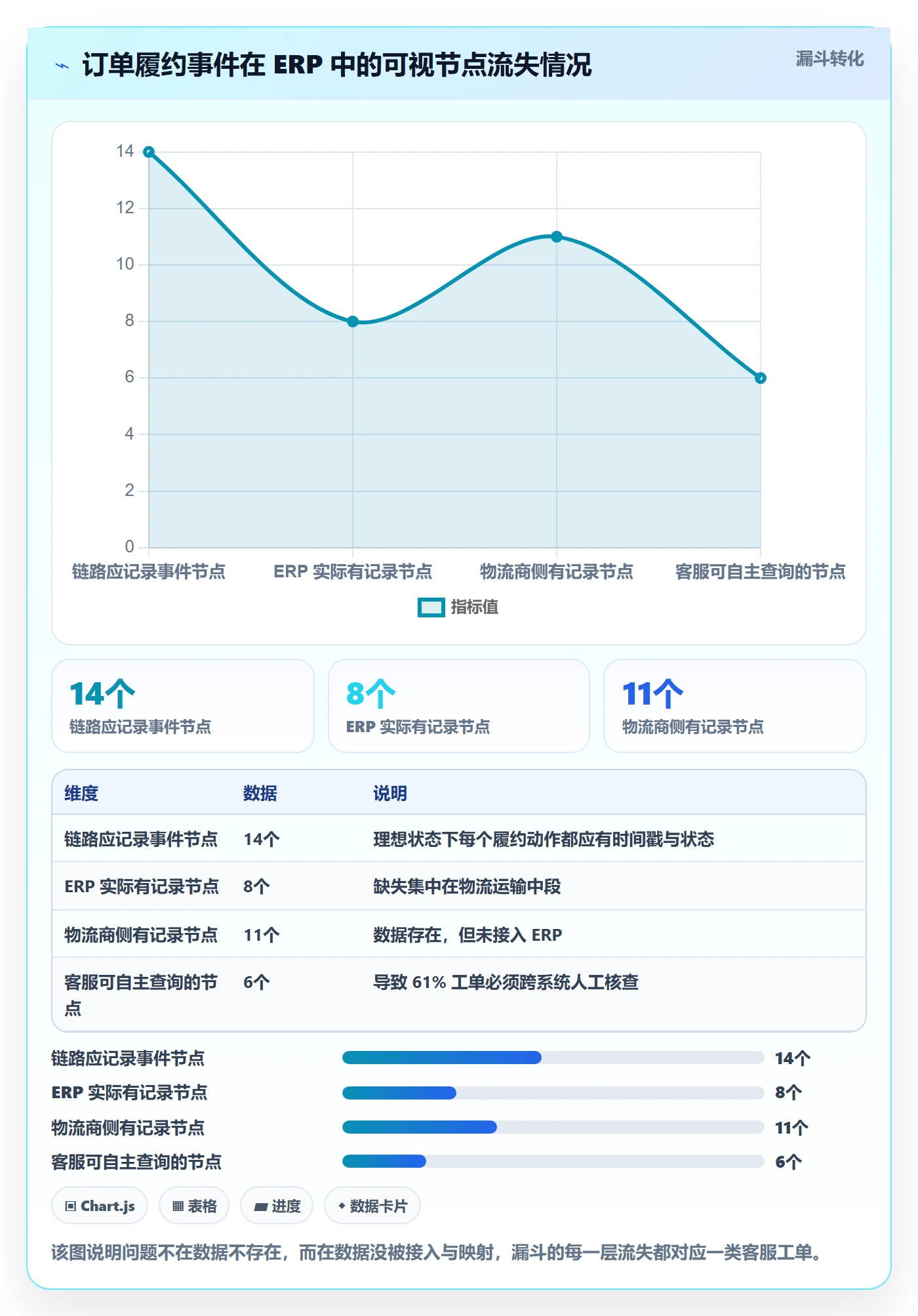This screenshot has width=918, height=1316.
Task: Click the chart data point at value 8
Action: (x=353, y=321)
